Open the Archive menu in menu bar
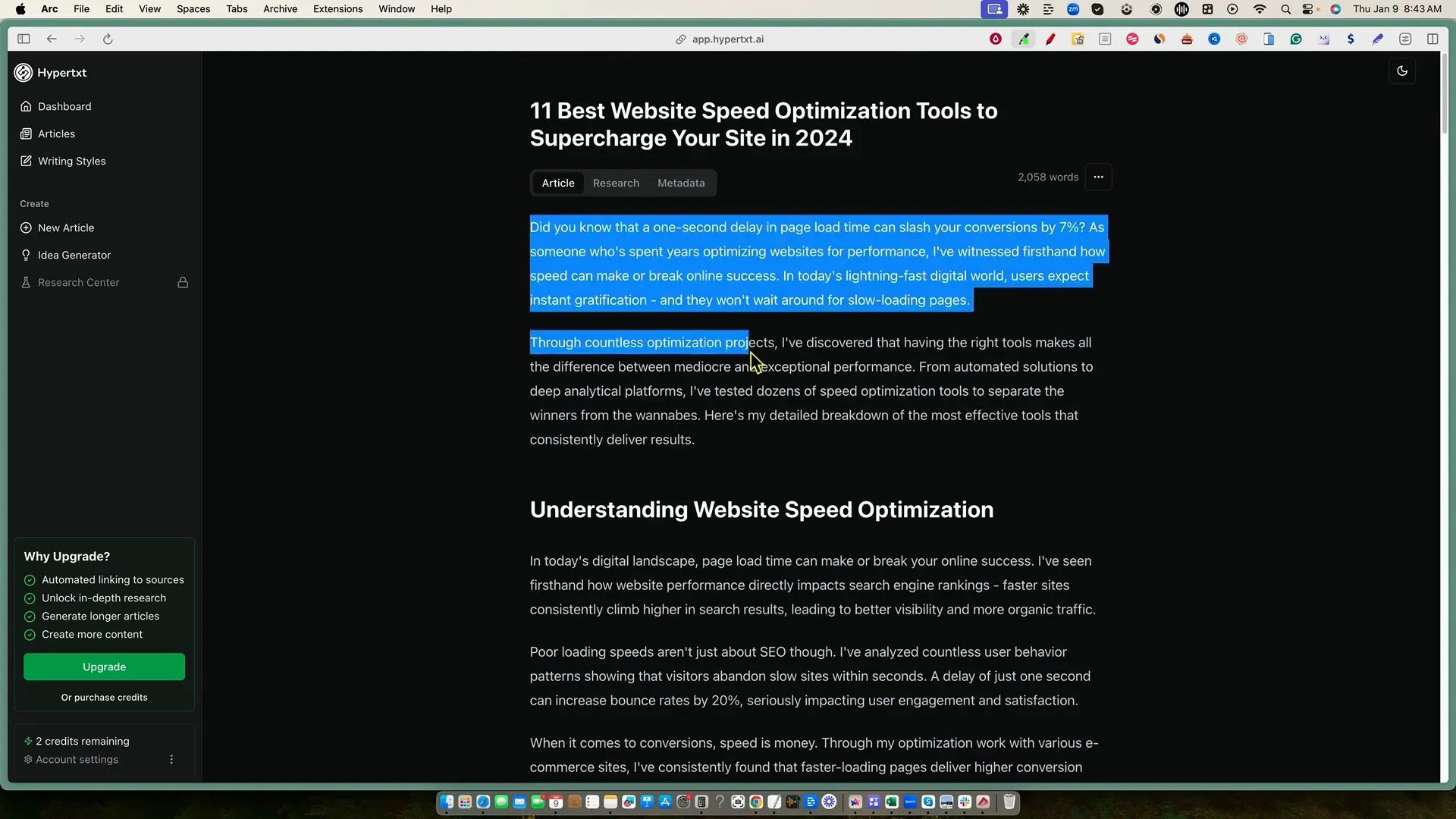1456x819 pixels. click(280, 9)
